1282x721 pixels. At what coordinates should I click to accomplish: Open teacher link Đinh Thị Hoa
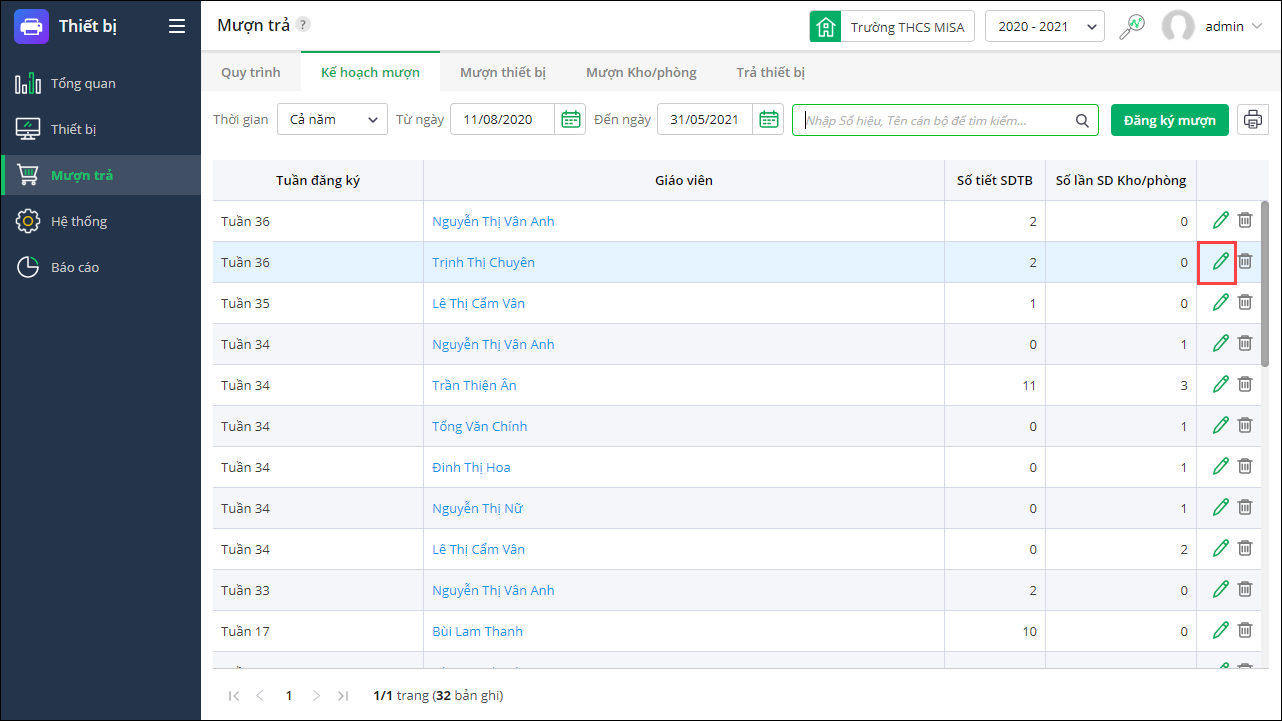click(471, 467)
